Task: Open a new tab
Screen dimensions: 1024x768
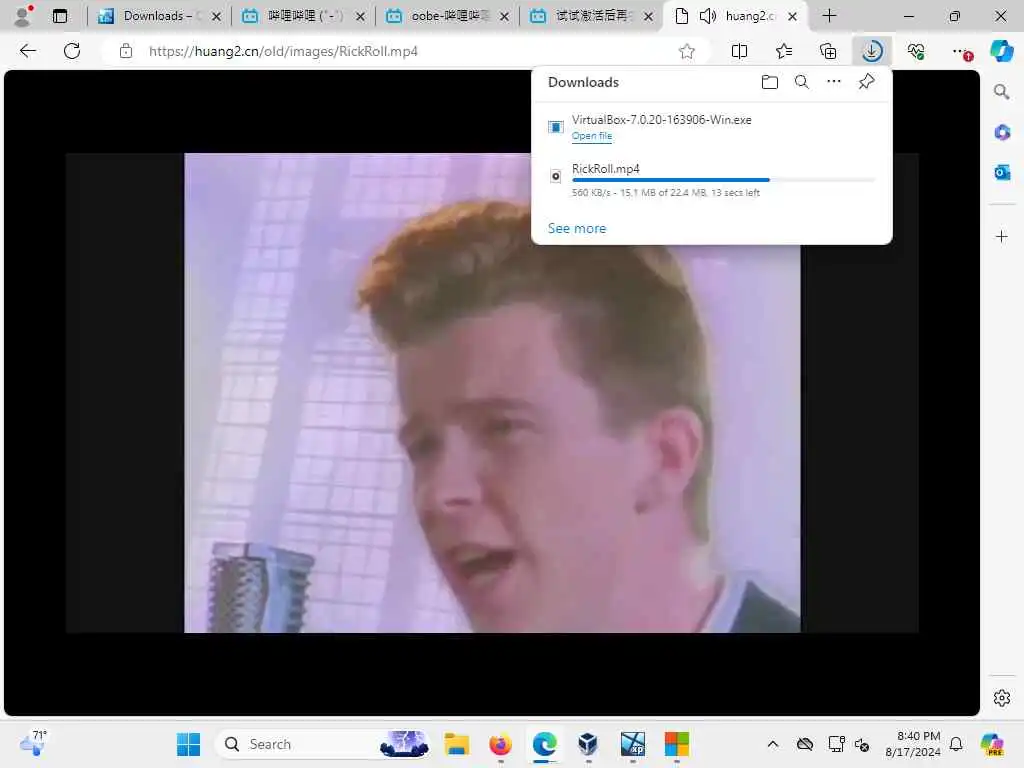Action: tap(829, 16)
